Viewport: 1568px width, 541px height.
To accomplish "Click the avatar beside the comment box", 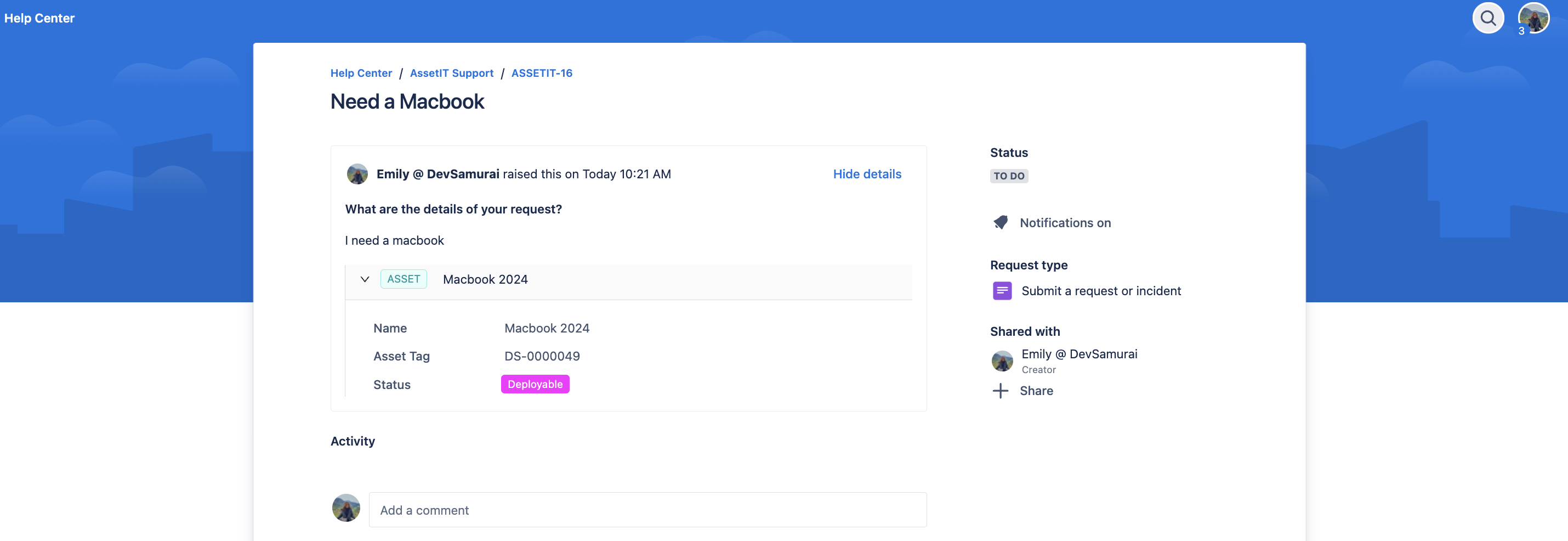I will click(x=346, y=508).
